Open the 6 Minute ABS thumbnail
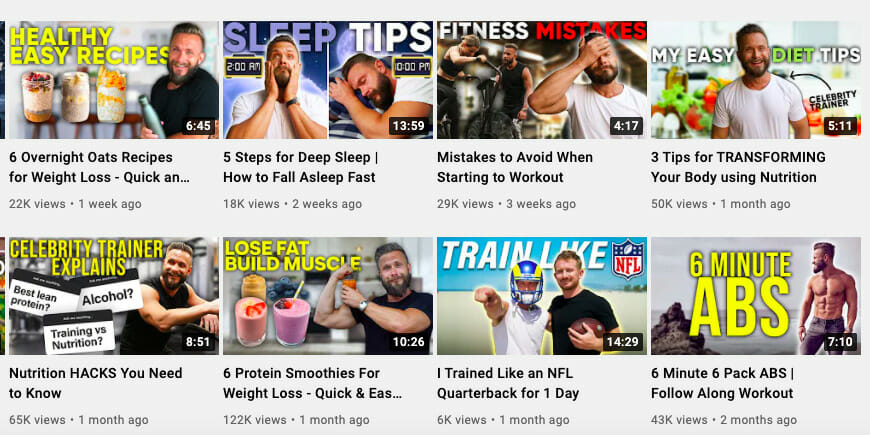Screen dimensions: 870x435 pos(756,296)
